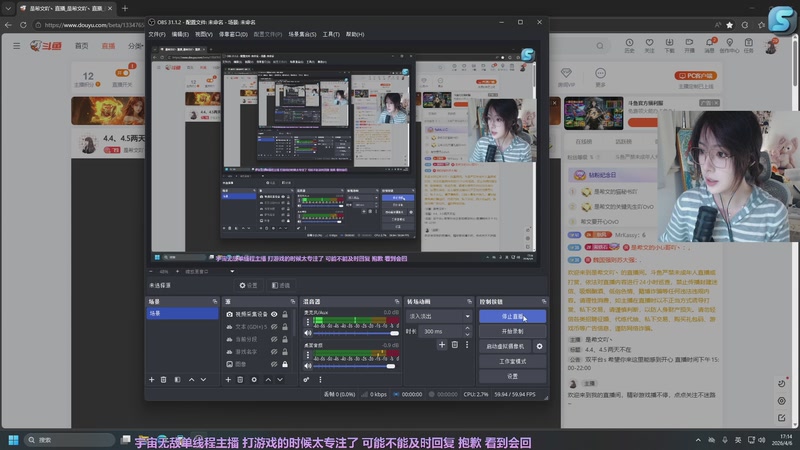Click the browser page vertical scrollbar
The width and height of the screenshot is (800, 450).
point(795,61)
